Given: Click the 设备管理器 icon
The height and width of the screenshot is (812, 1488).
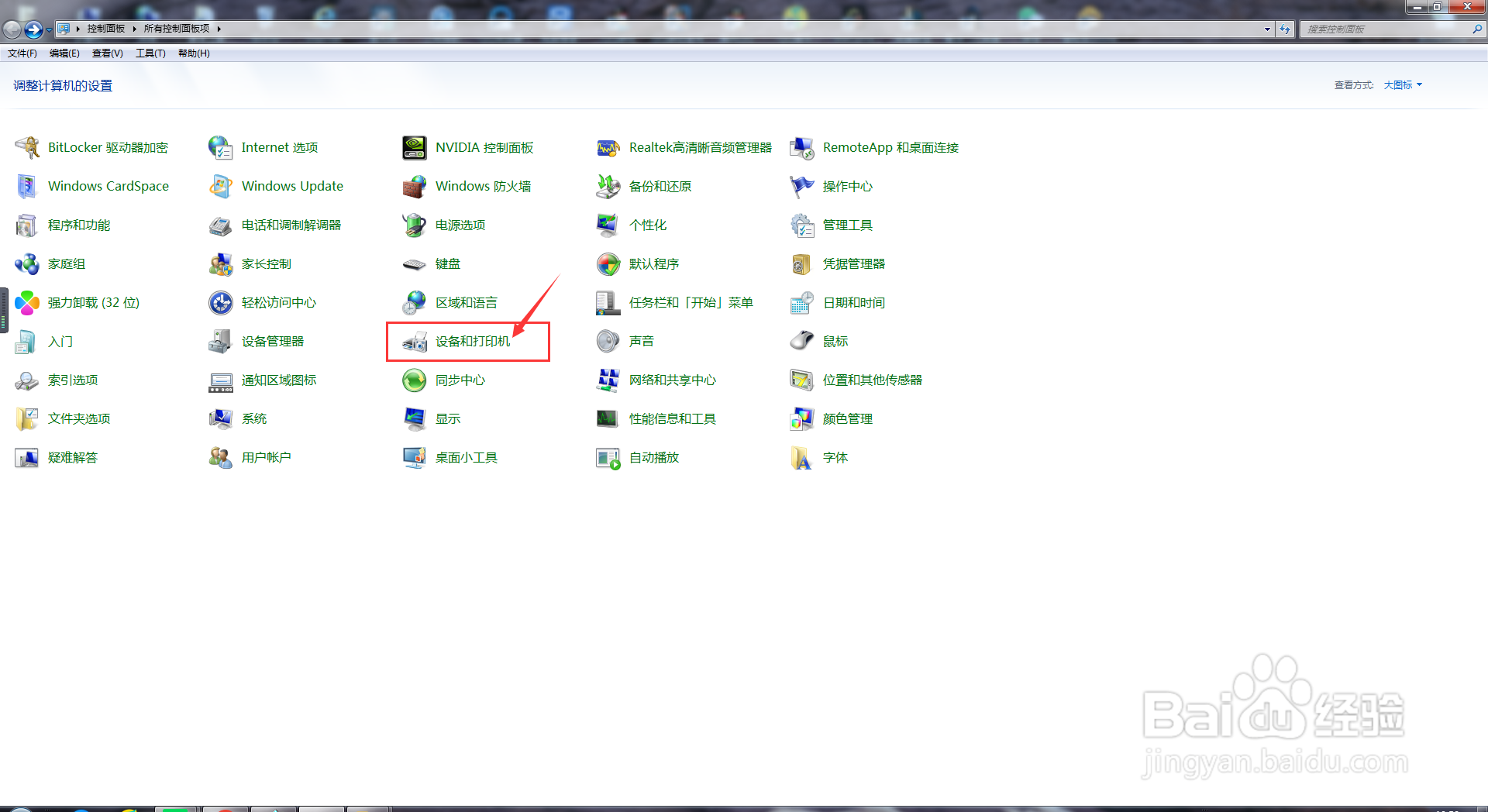Looking at the screenshot, I should tap(221, 341).
